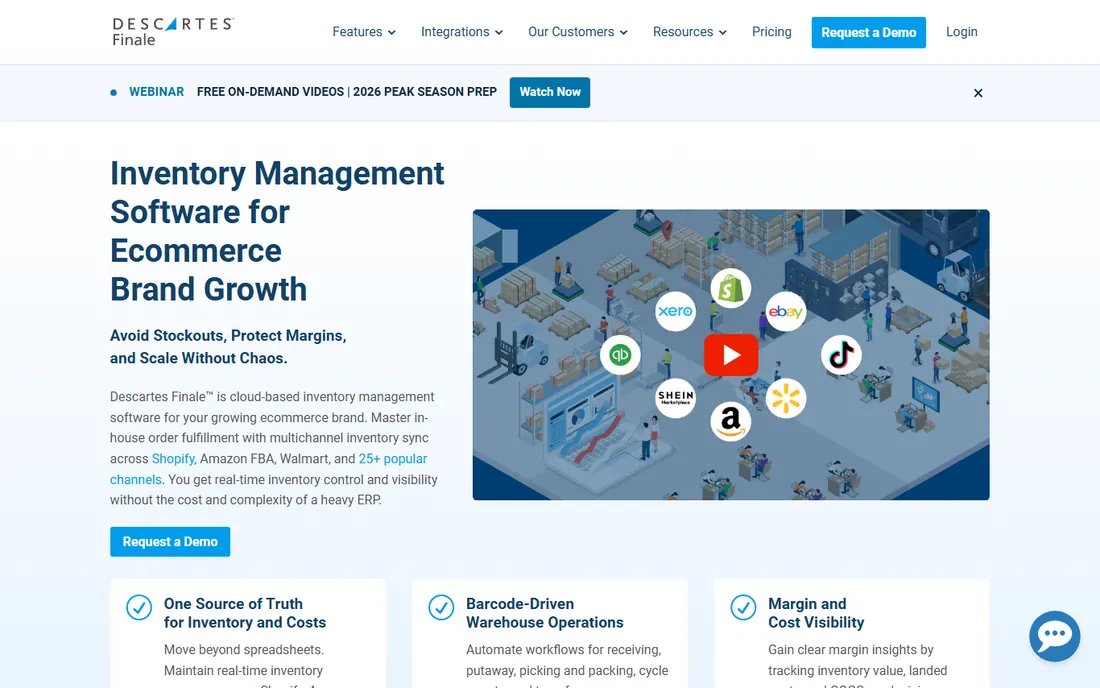1100x688 pixels.
Task: Play the YouTube video
Action: 731,355
